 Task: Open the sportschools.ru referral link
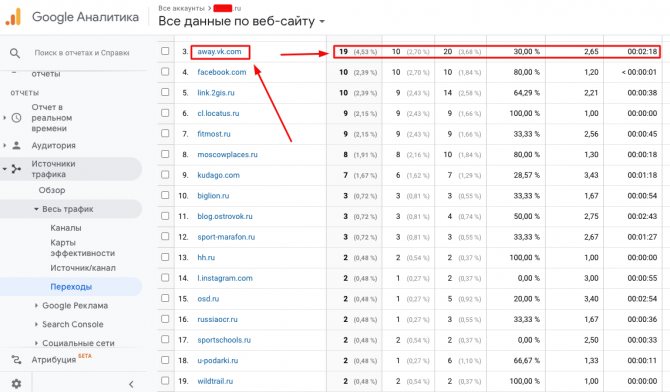pyautogui.click(x=224, y=340)
